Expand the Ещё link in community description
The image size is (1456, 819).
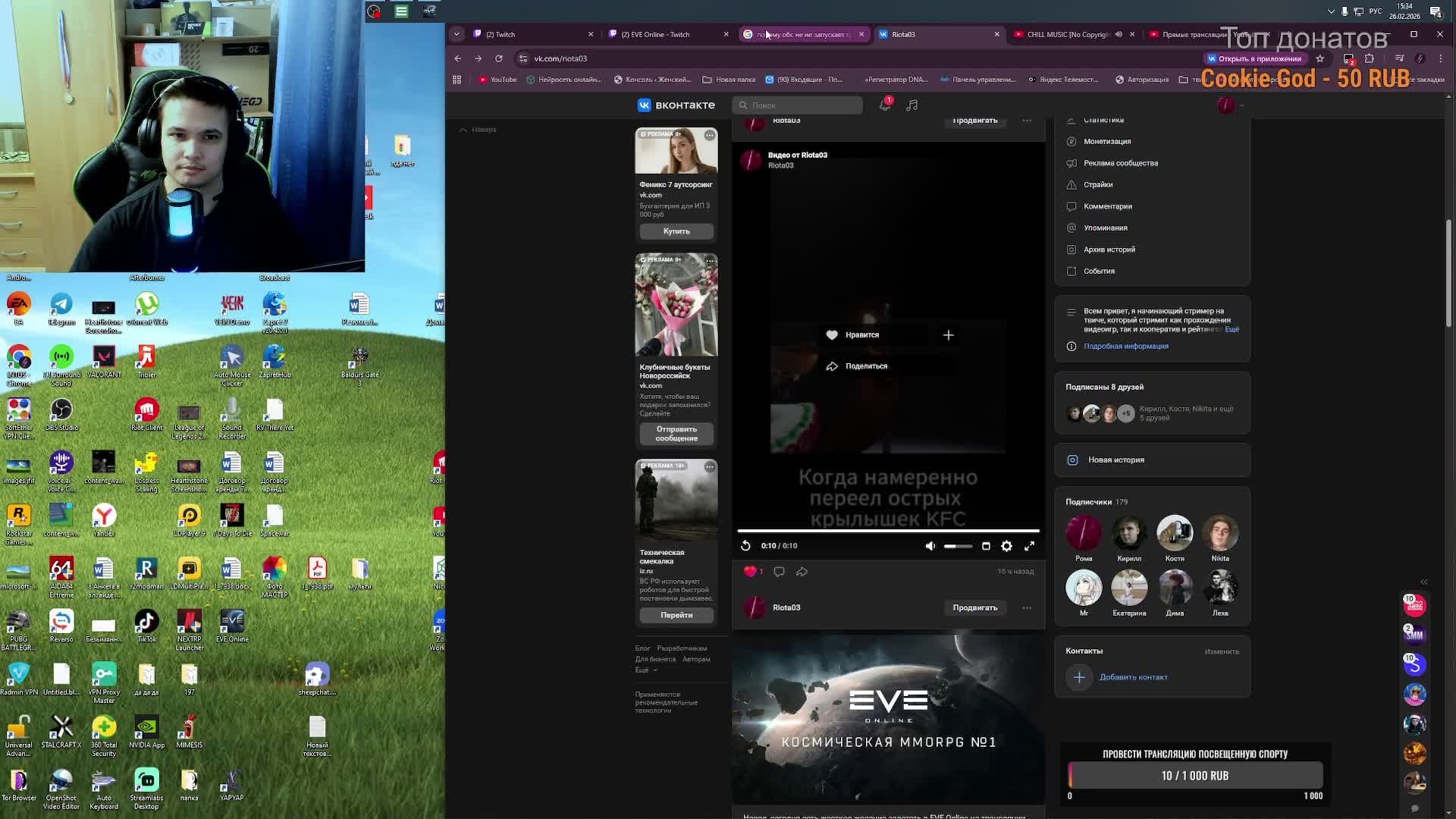point(1232,330)
